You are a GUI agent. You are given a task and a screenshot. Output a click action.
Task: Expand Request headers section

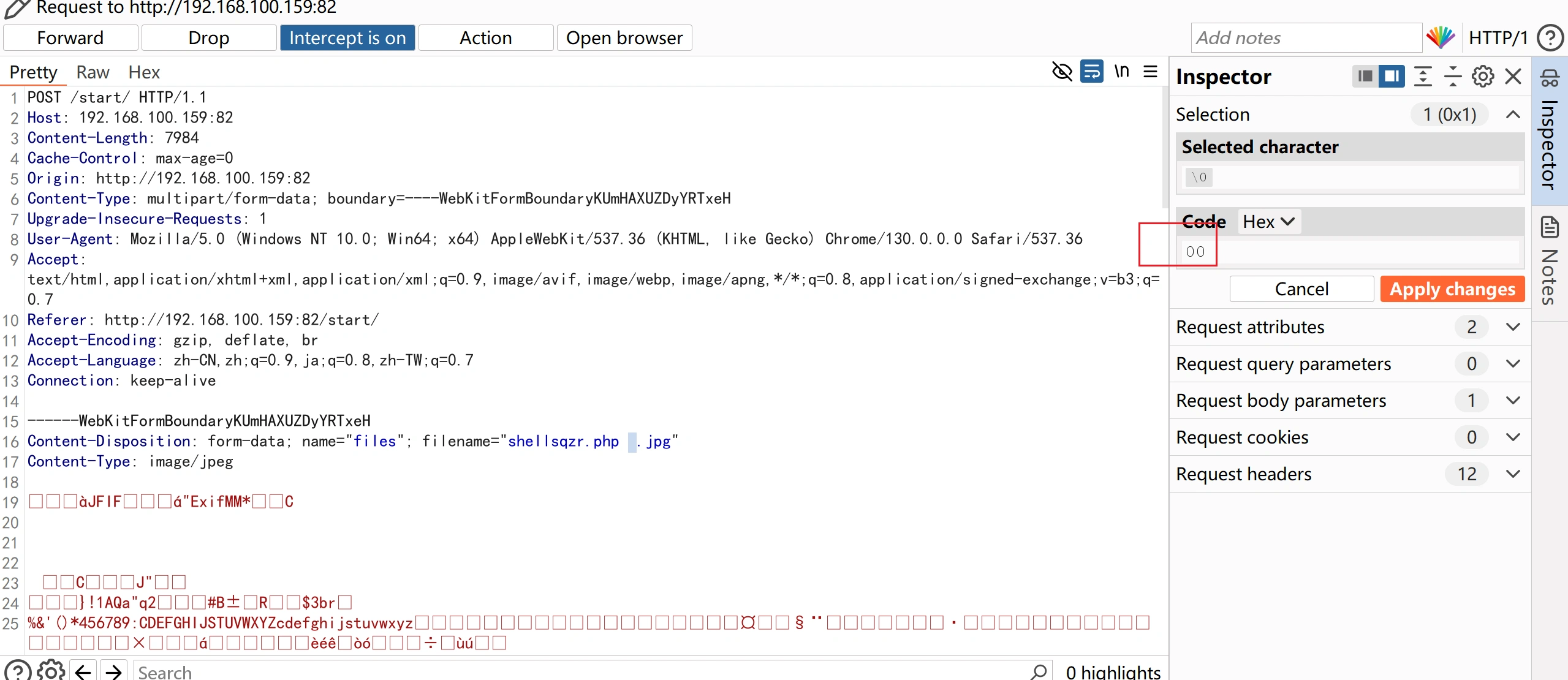pos(1512,474)
